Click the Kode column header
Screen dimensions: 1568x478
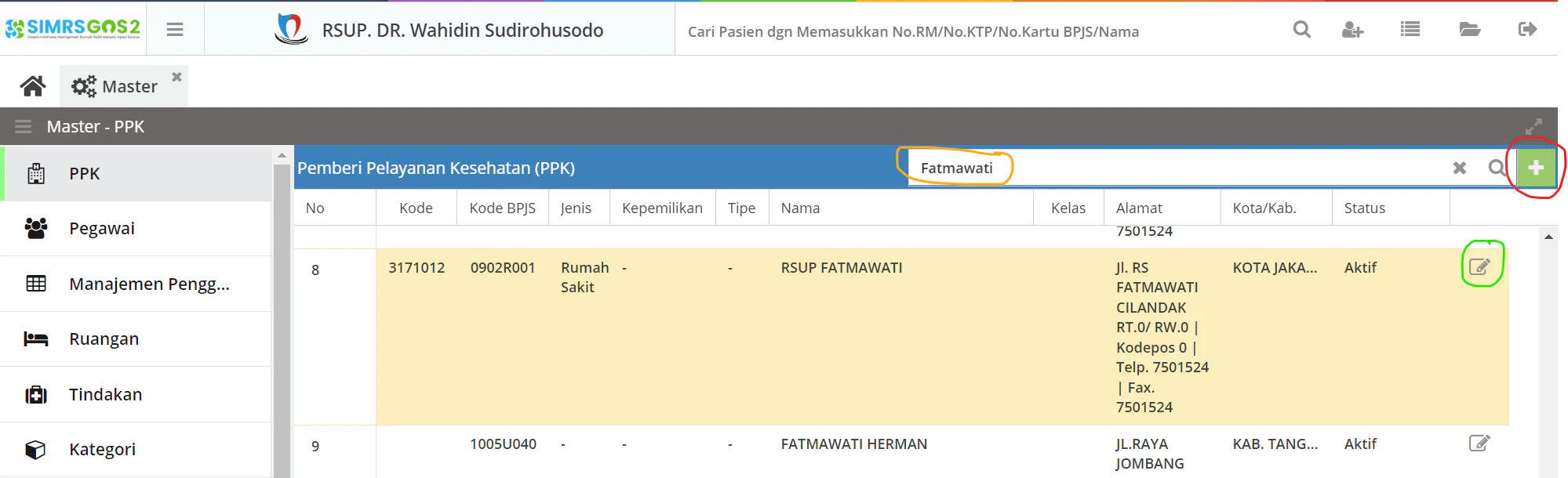[x=416, y=208]
